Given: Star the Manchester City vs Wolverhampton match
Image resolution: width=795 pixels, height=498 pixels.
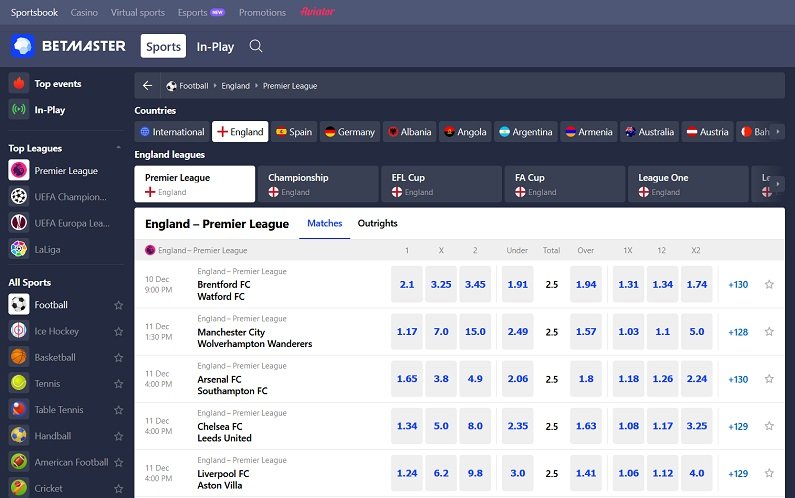Looking at the screenshot, I should [769, 332].
